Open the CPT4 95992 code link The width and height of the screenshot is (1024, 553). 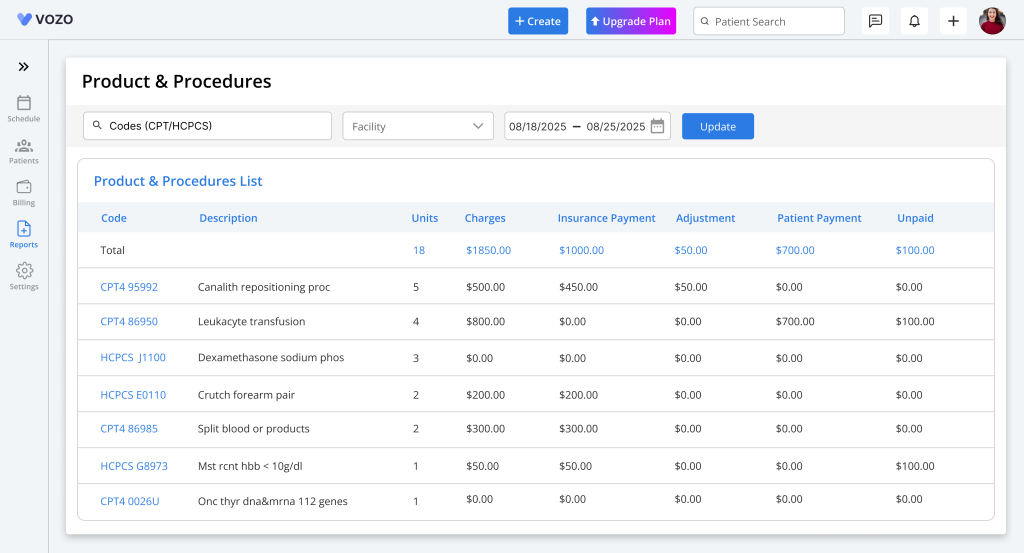click(129, 287)
